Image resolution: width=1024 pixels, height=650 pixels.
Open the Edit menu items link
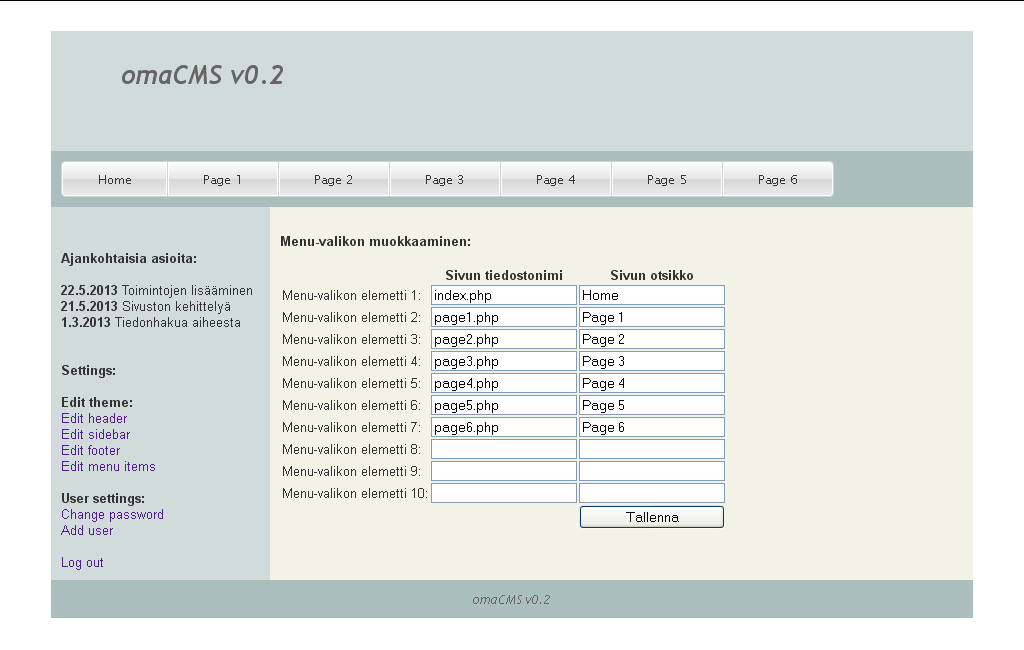108,466
